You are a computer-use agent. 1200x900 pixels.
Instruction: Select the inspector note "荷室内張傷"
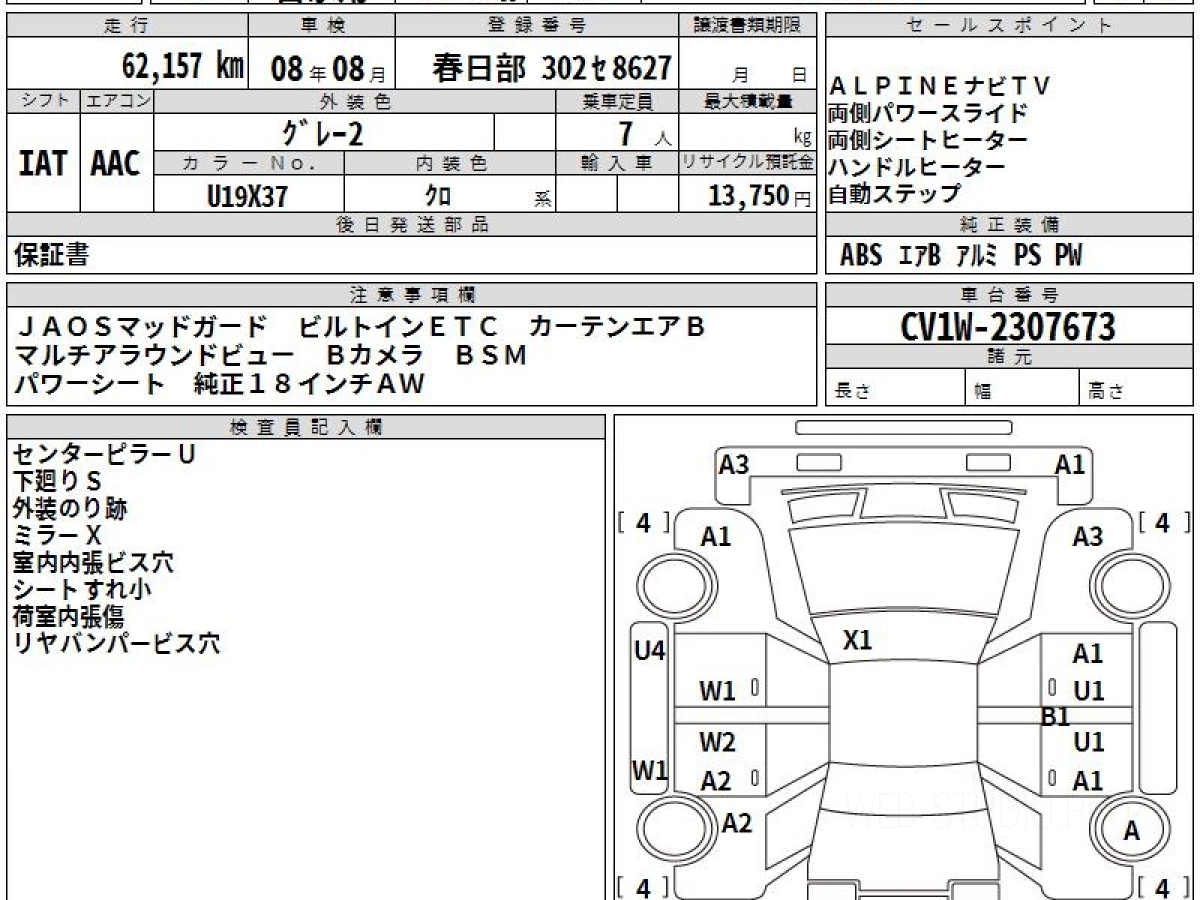tap(69, 617)
